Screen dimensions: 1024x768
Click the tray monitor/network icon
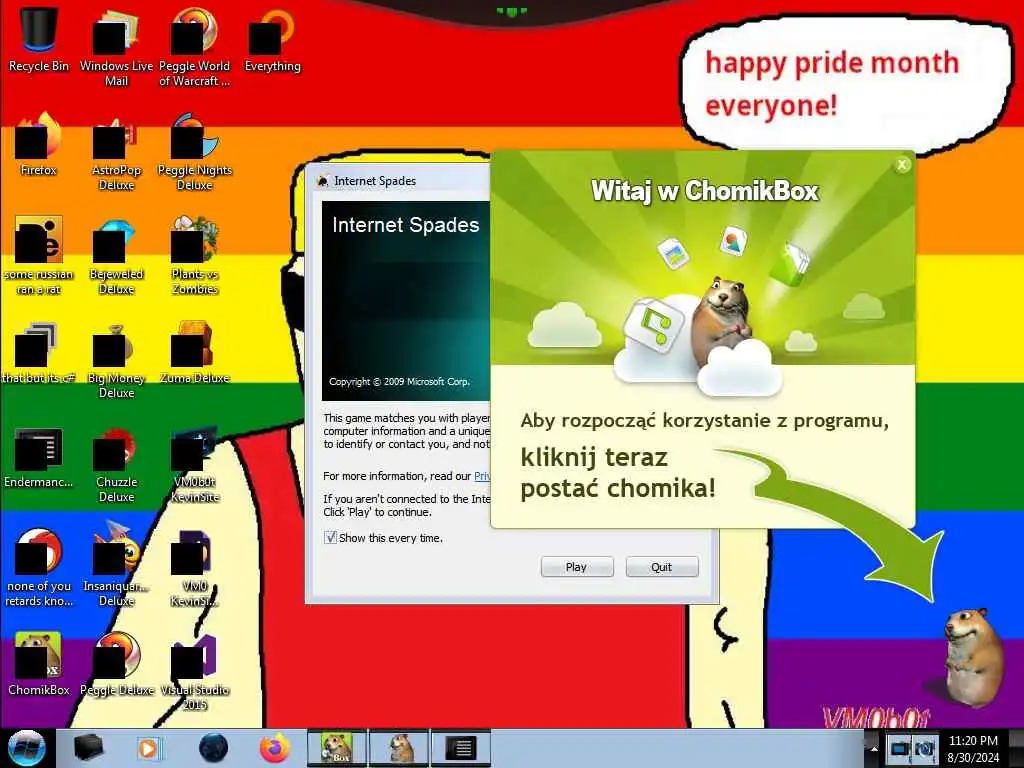[901, 748]
